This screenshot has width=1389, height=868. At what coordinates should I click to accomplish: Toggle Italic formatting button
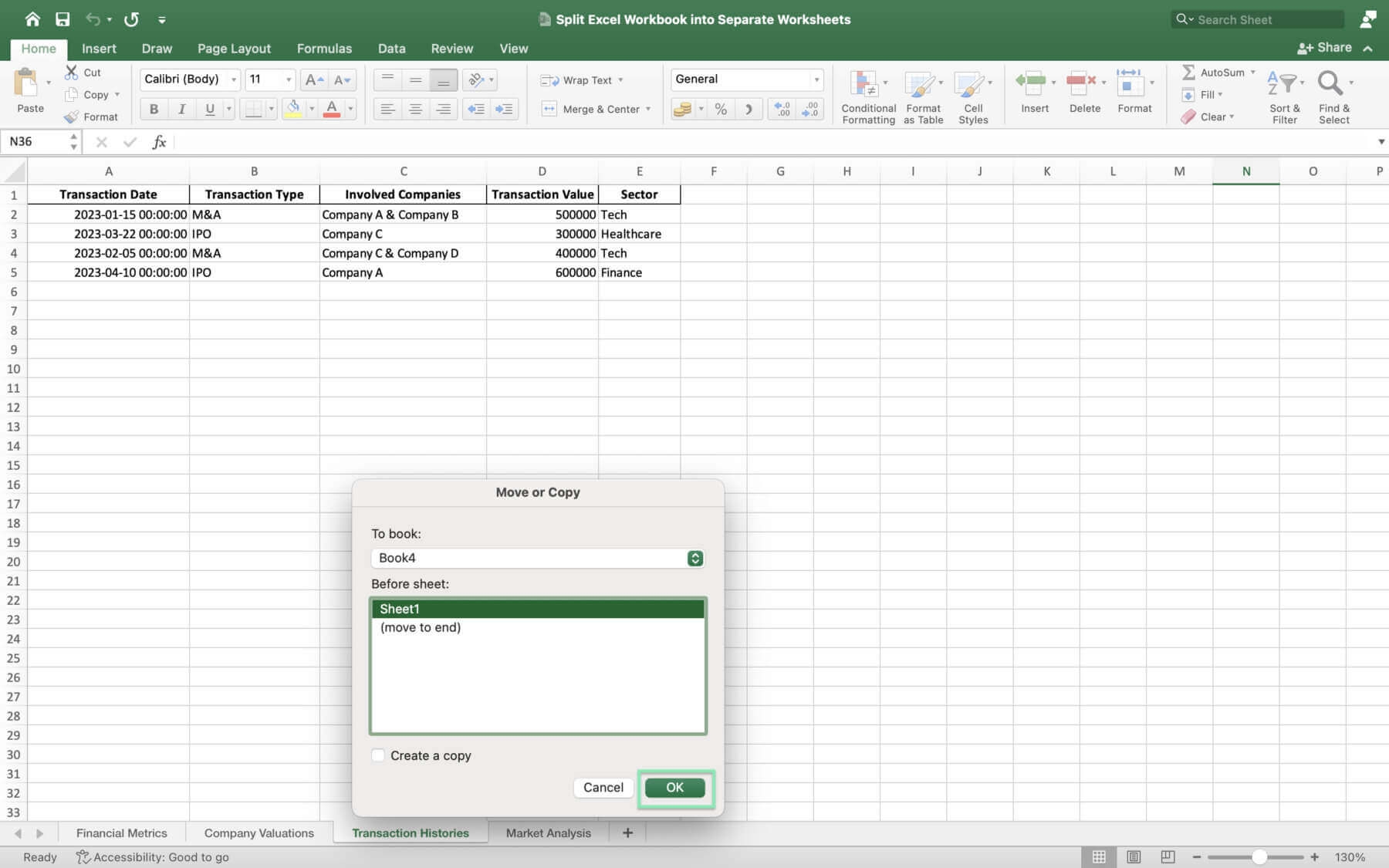(181, 110)
